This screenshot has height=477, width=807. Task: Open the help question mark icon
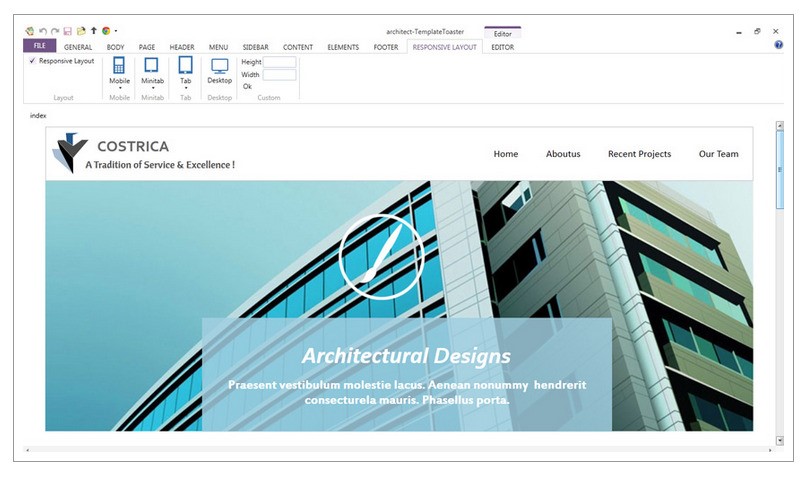coord(779,45)
